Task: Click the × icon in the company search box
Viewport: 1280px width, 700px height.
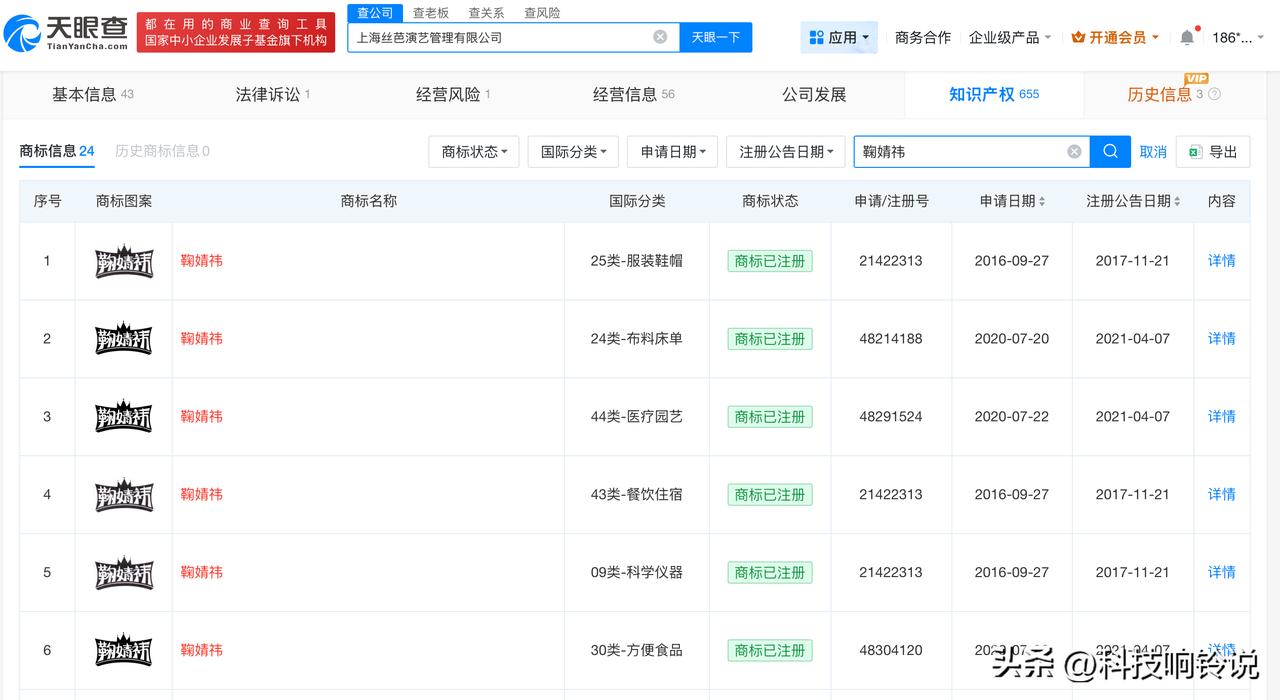Action: pyautogui.click(x=660, y=36)
